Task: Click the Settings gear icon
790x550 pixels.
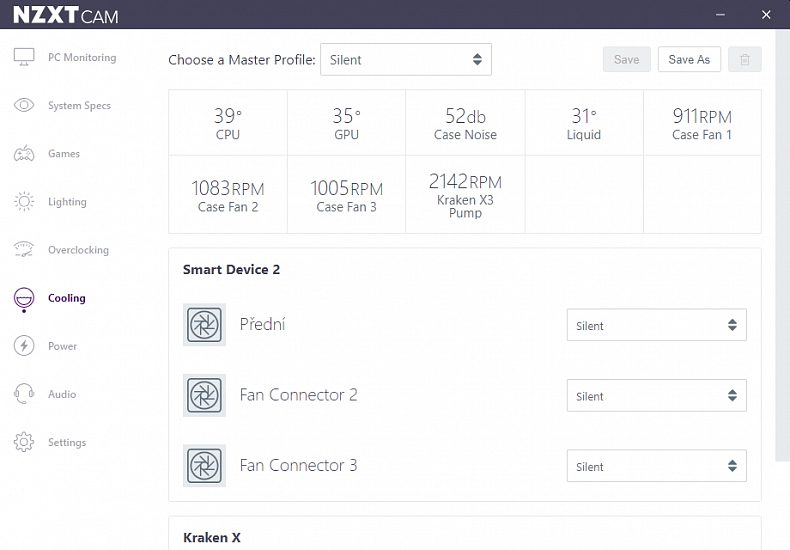Action: pyautogui.click(x=24, y=442)
